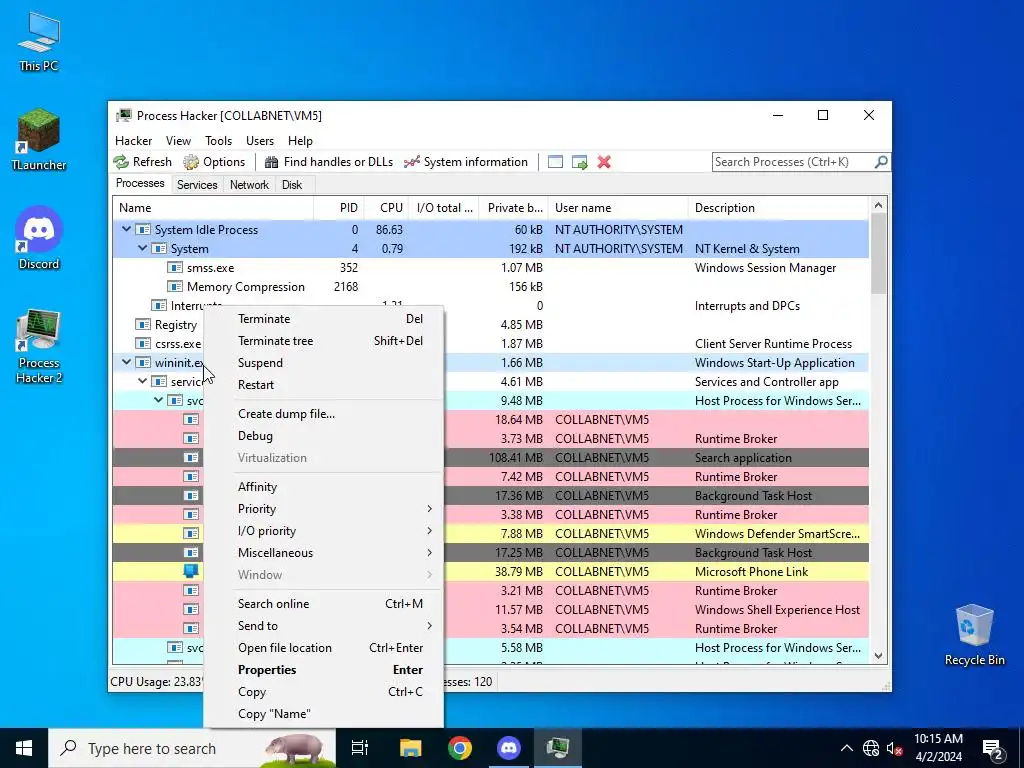Open Find handles or DLLs
The width and height of the screenshot is (1024, 768).
coord(328,162)
